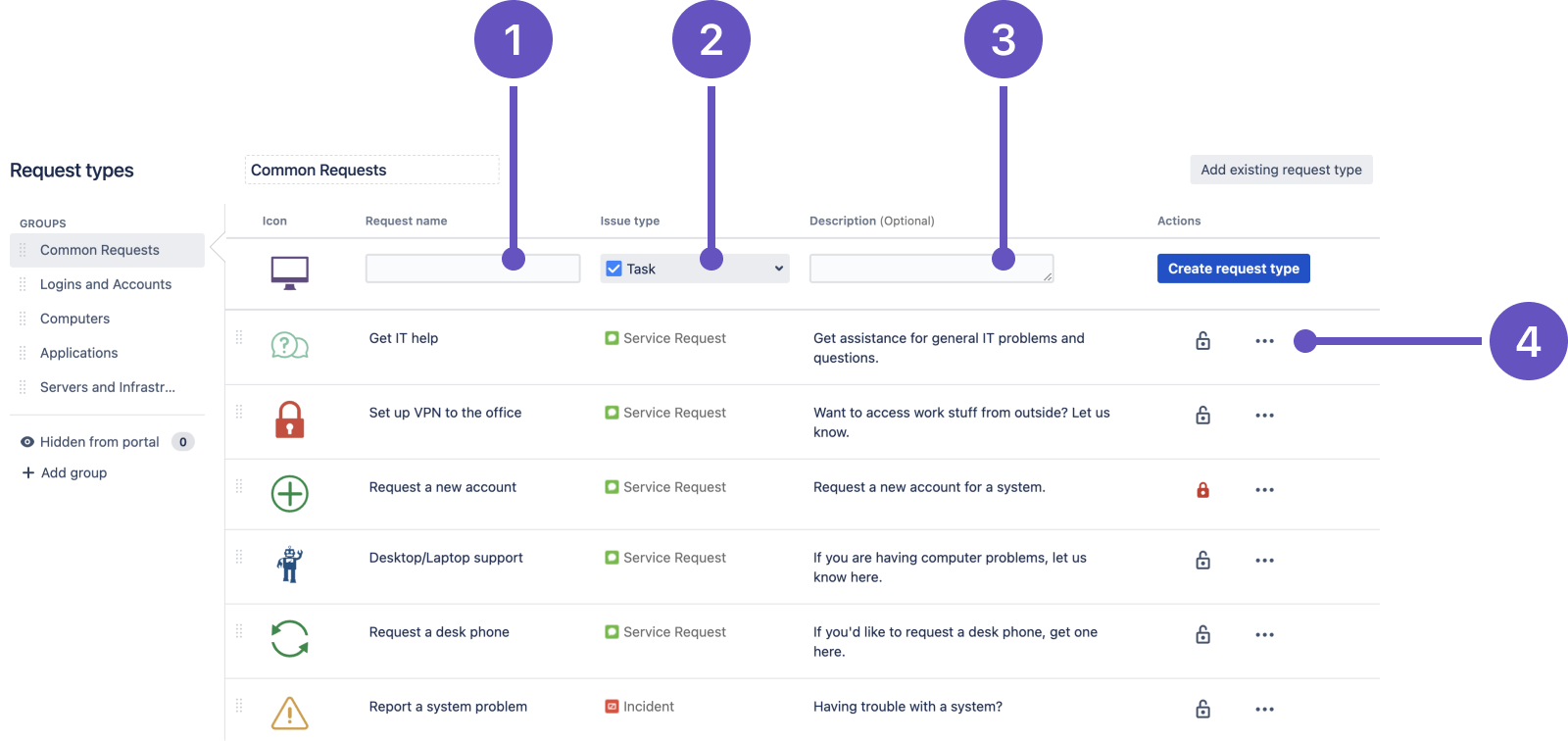Viewport: 1568px width, 741px height.
Task: Click the Request name input field
Action: (x=472, y=269)
